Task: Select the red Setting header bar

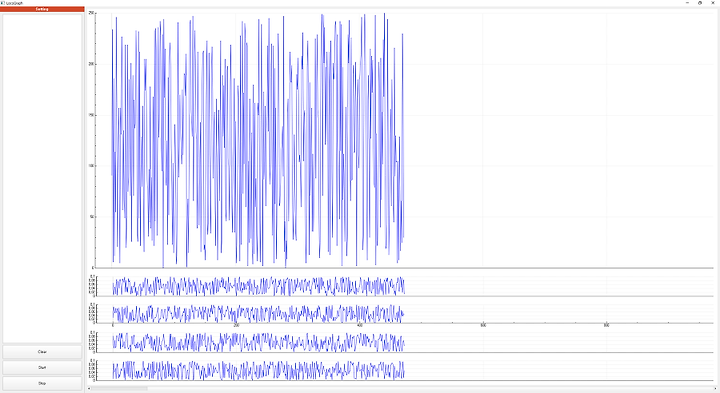Action: (42, 9)
